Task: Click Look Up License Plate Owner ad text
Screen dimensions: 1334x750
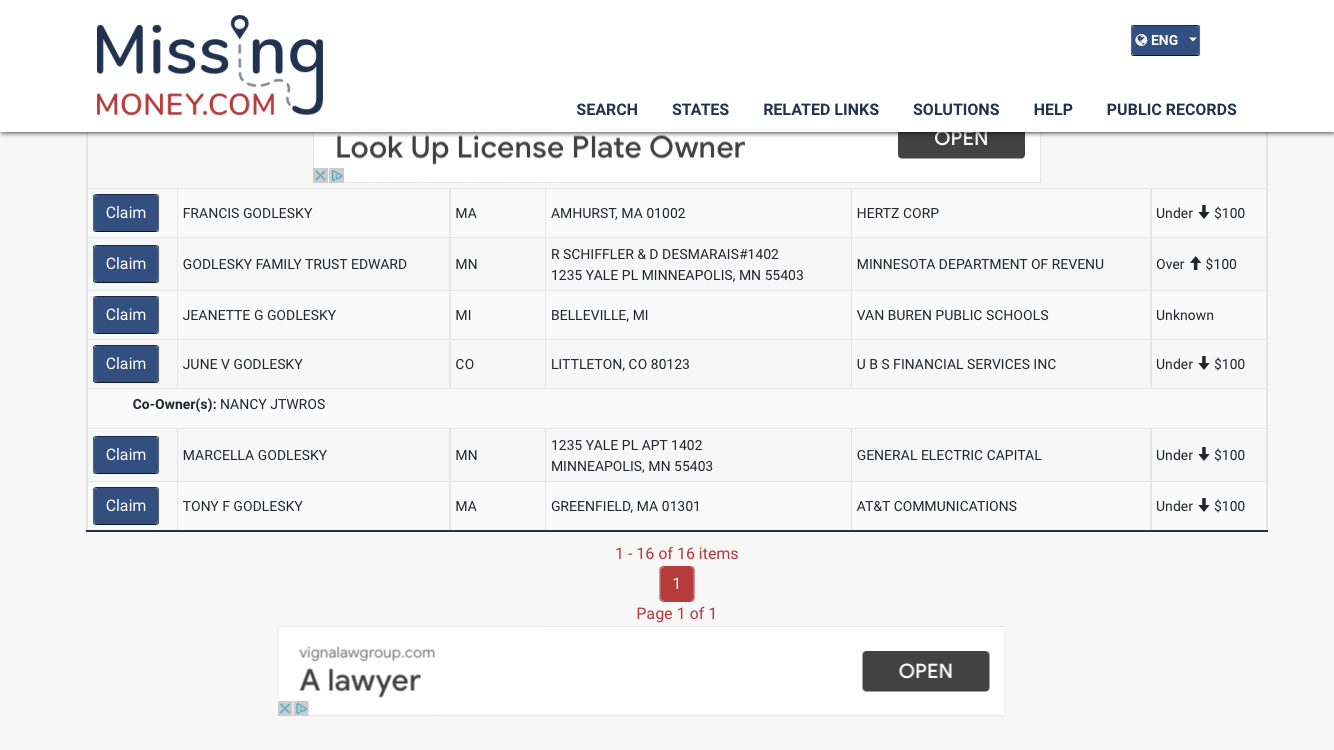Action: click(x=540, y=148)
